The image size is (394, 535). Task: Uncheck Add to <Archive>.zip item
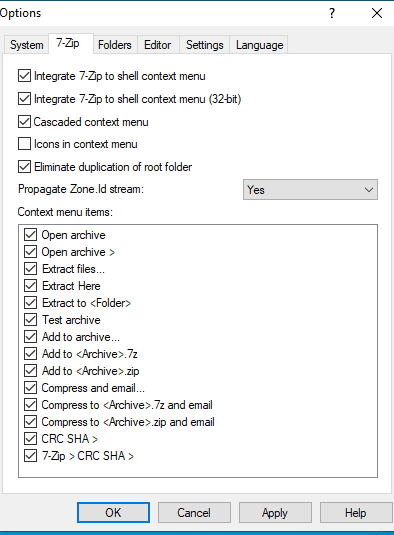click(x=30, y=371)
